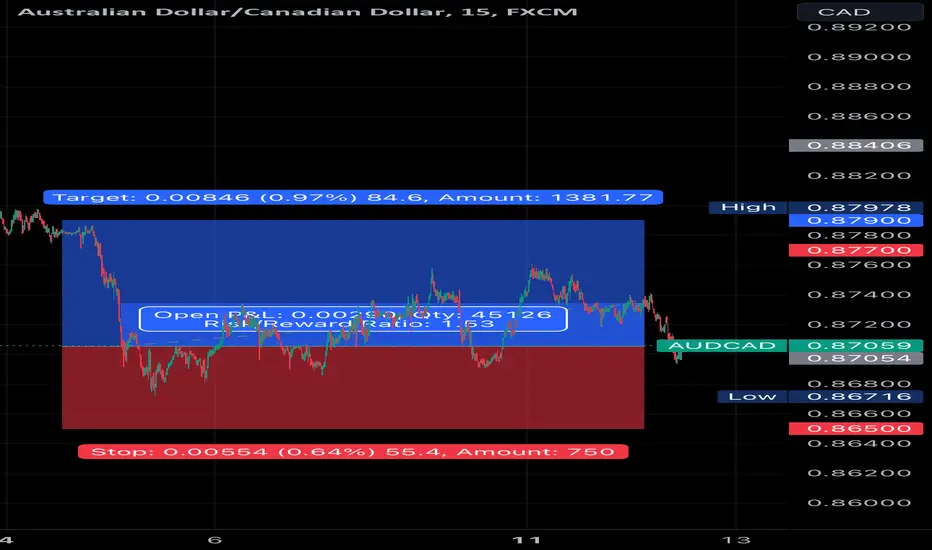Click the CAD currency button
The image size is (932, 550).
point(859,12)
